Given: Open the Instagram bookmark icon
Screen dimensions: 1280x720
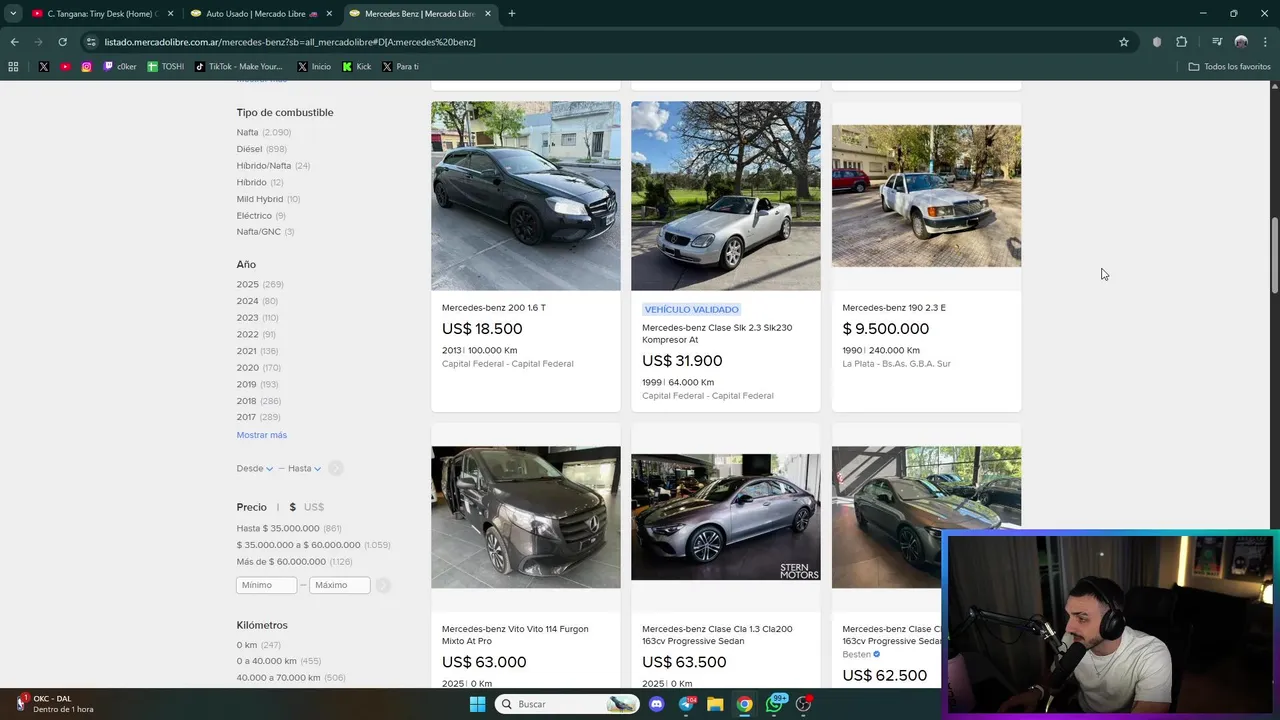Looking at the screenshot, I should coord(86,67).
